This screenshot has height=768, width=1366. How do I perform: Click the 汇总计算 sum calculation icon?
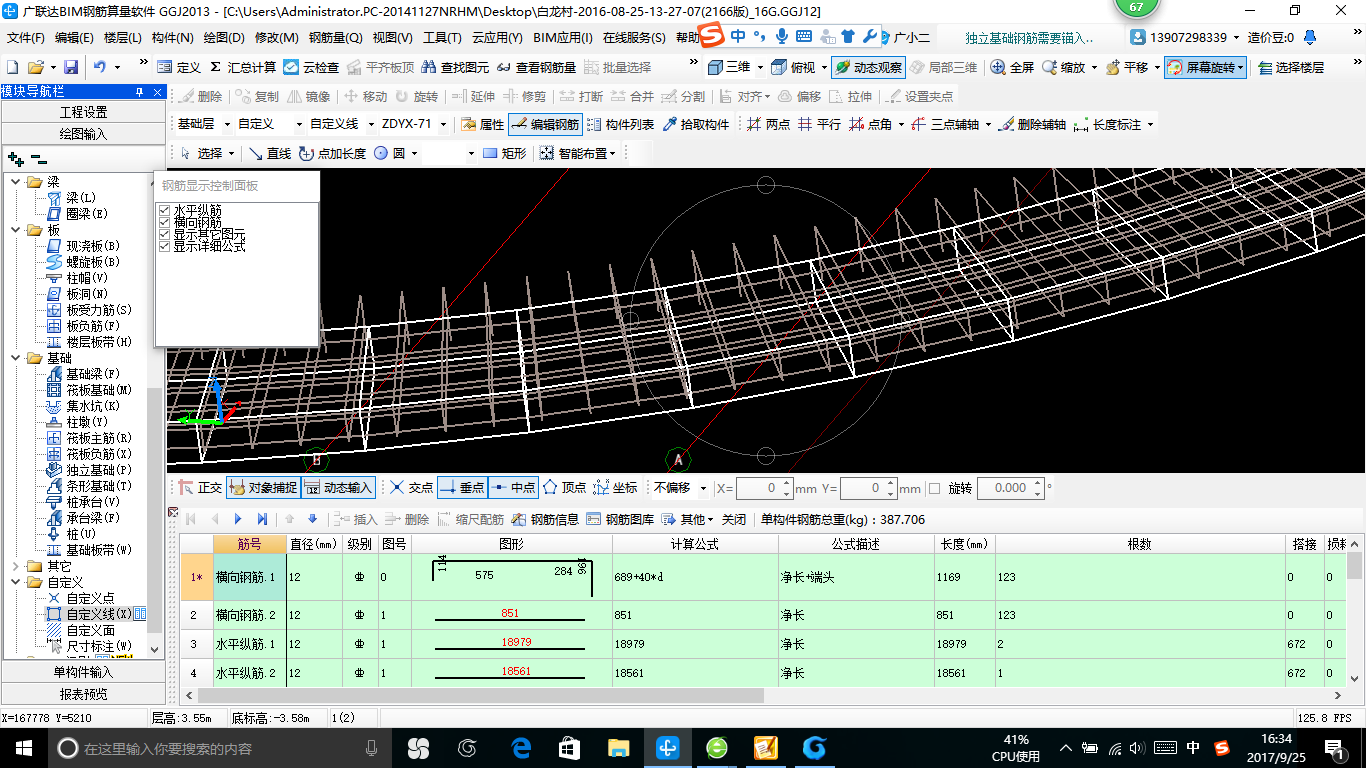243,68
